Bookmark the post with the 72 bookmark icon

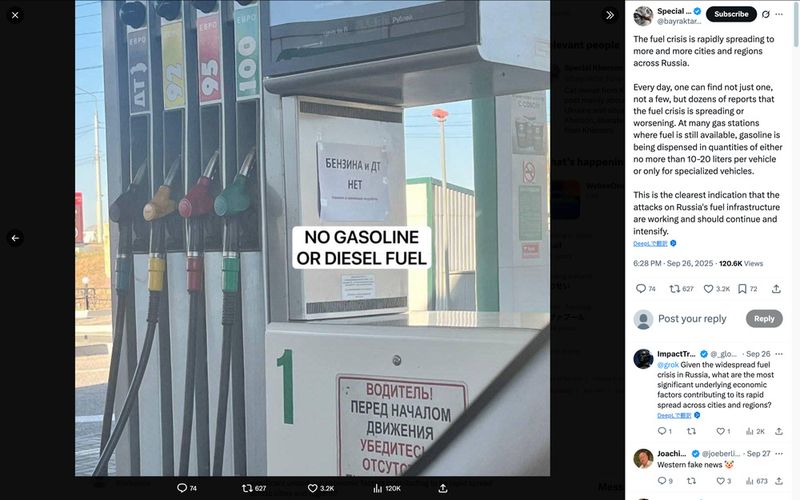(742, 289)
